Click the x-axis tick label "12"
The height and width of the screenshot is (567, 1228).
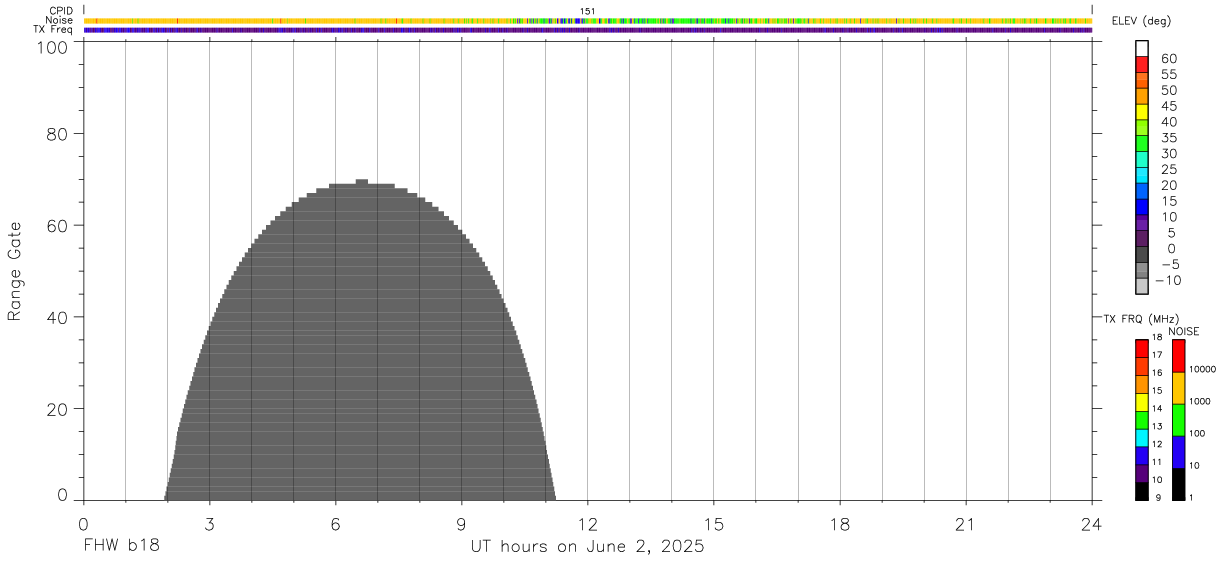588,524
